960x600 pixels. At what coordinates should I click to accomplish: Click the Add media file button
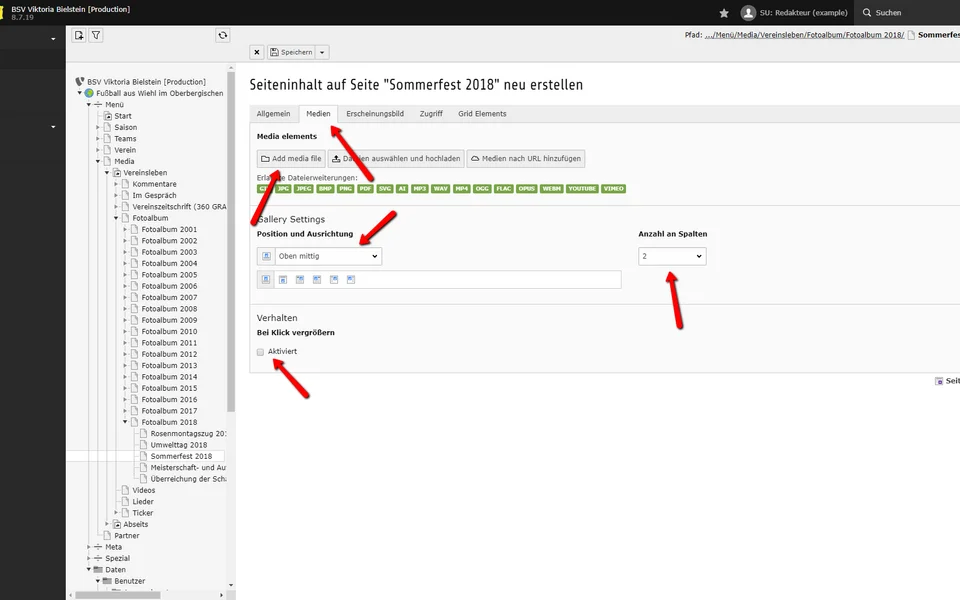pos(290,158)
